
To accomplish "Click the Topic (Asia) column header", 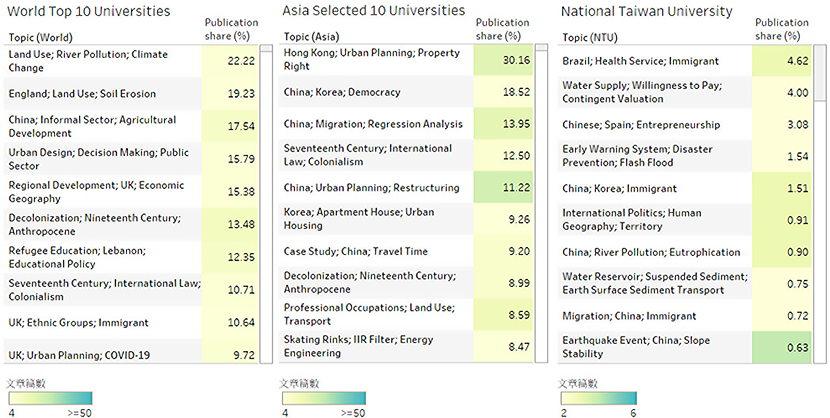I will click(x=311, y=37).
